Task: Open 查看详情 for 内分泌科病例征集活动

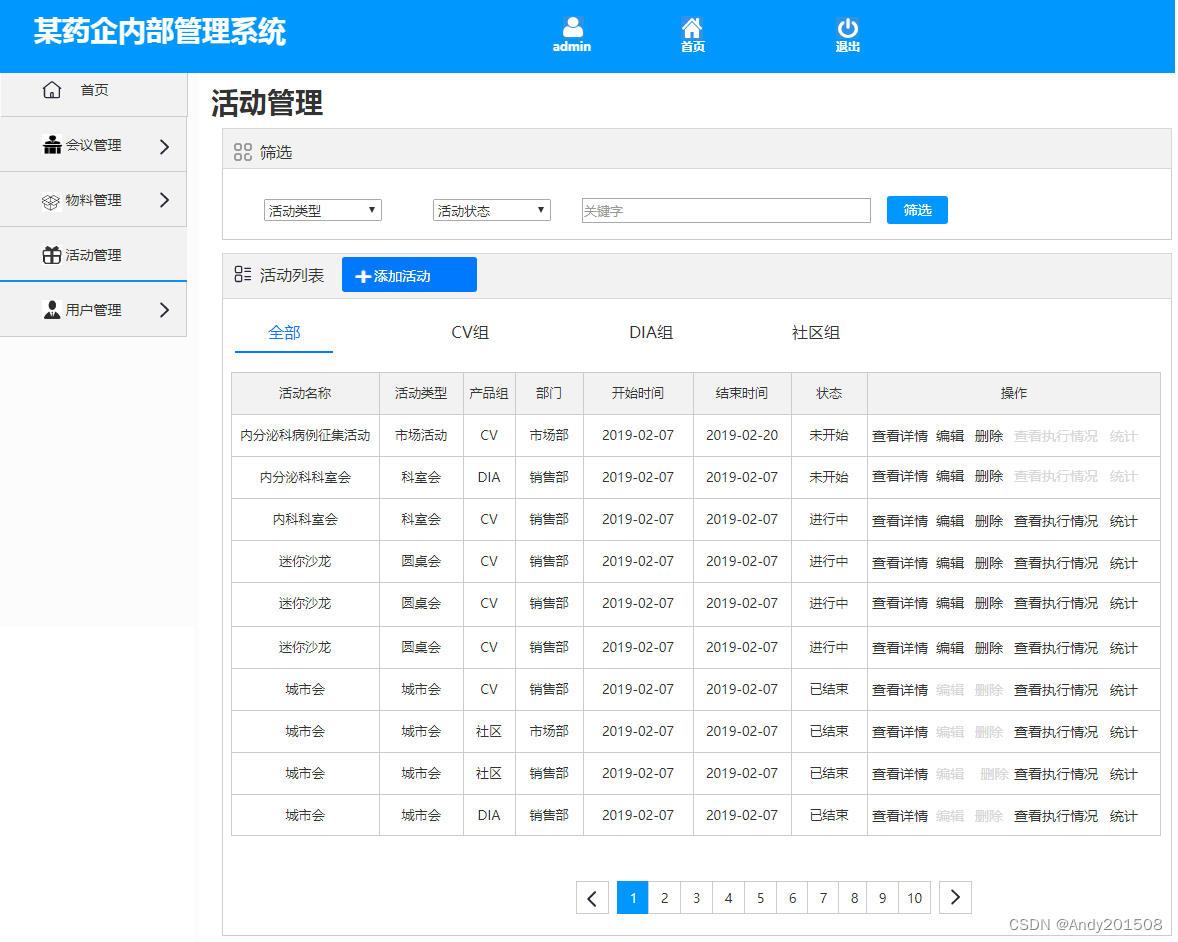Action: [899, 435]
